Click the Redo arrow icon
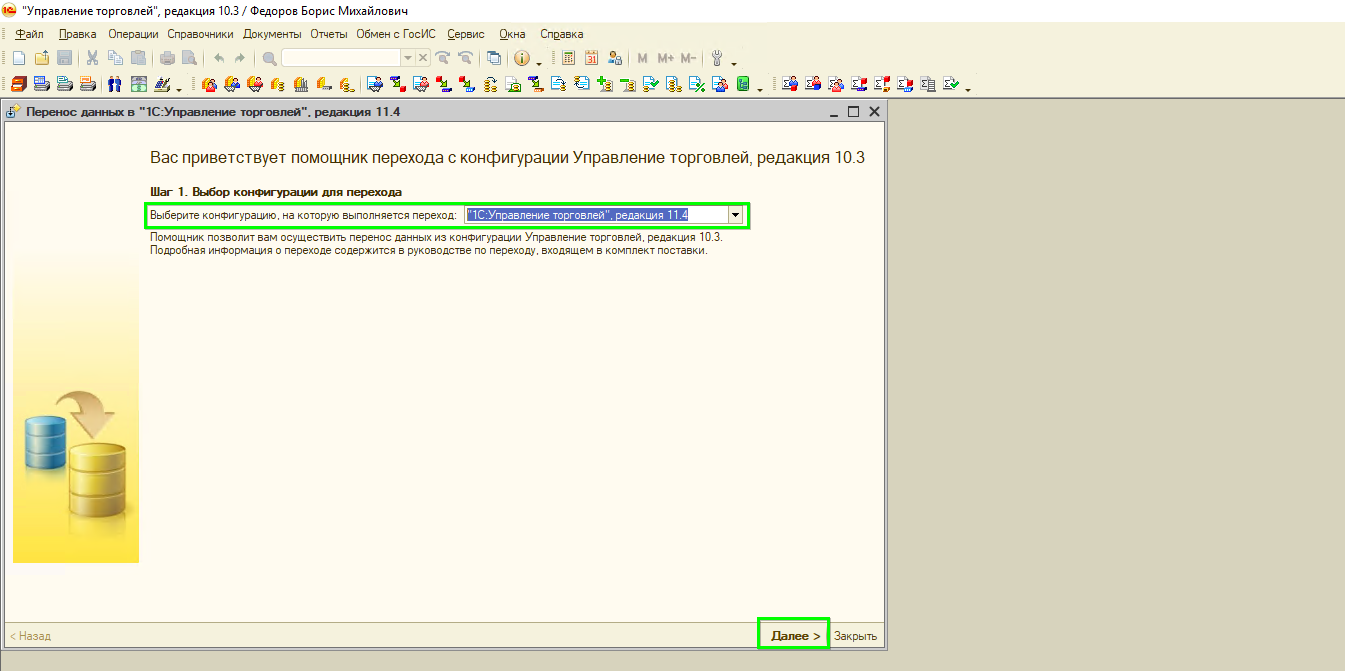This screenshot has width=1345, height=671. (240, 58)
